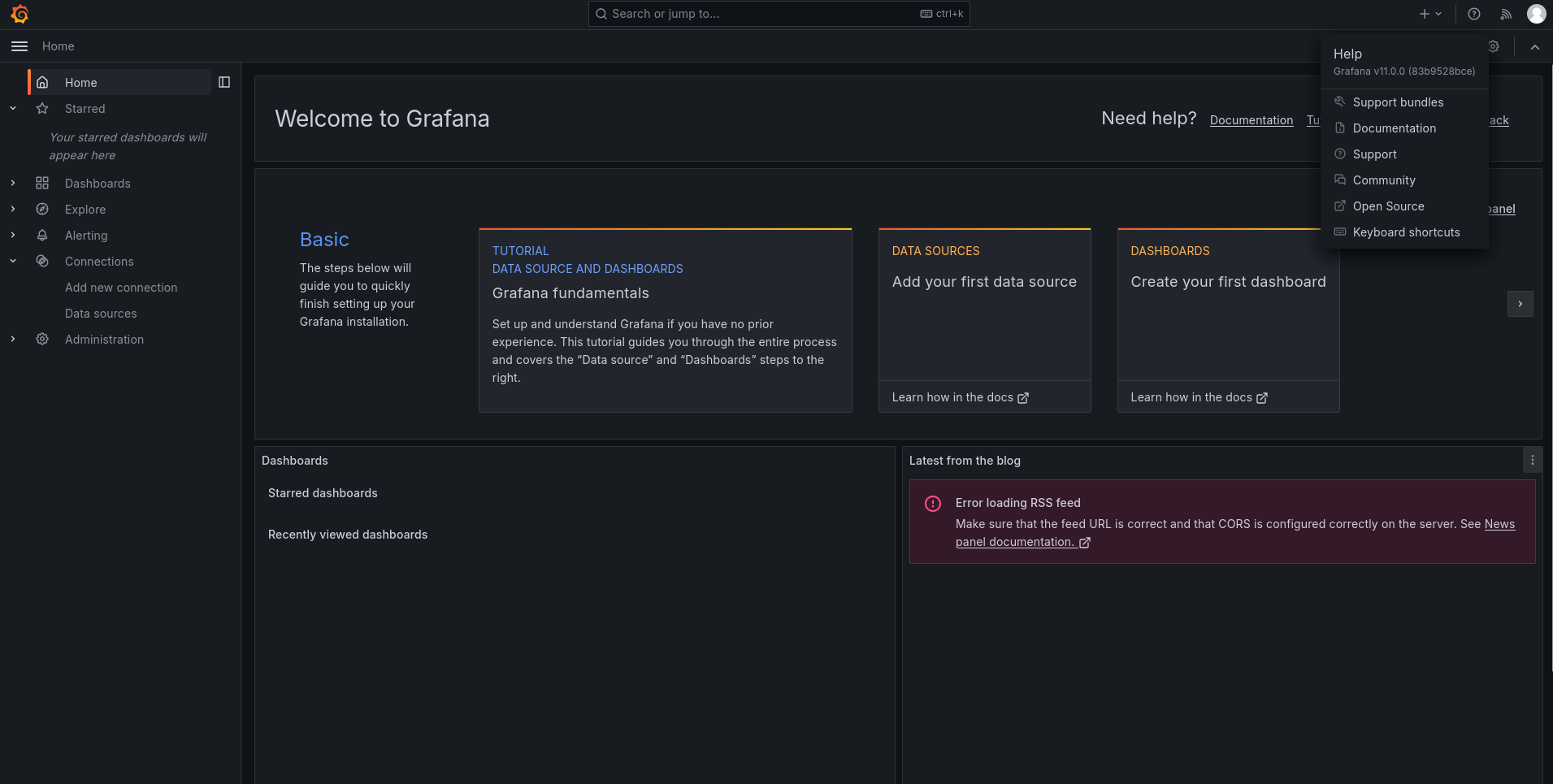Click the Latest from the blog title
1553x784 pixels.
coord(965,461)
